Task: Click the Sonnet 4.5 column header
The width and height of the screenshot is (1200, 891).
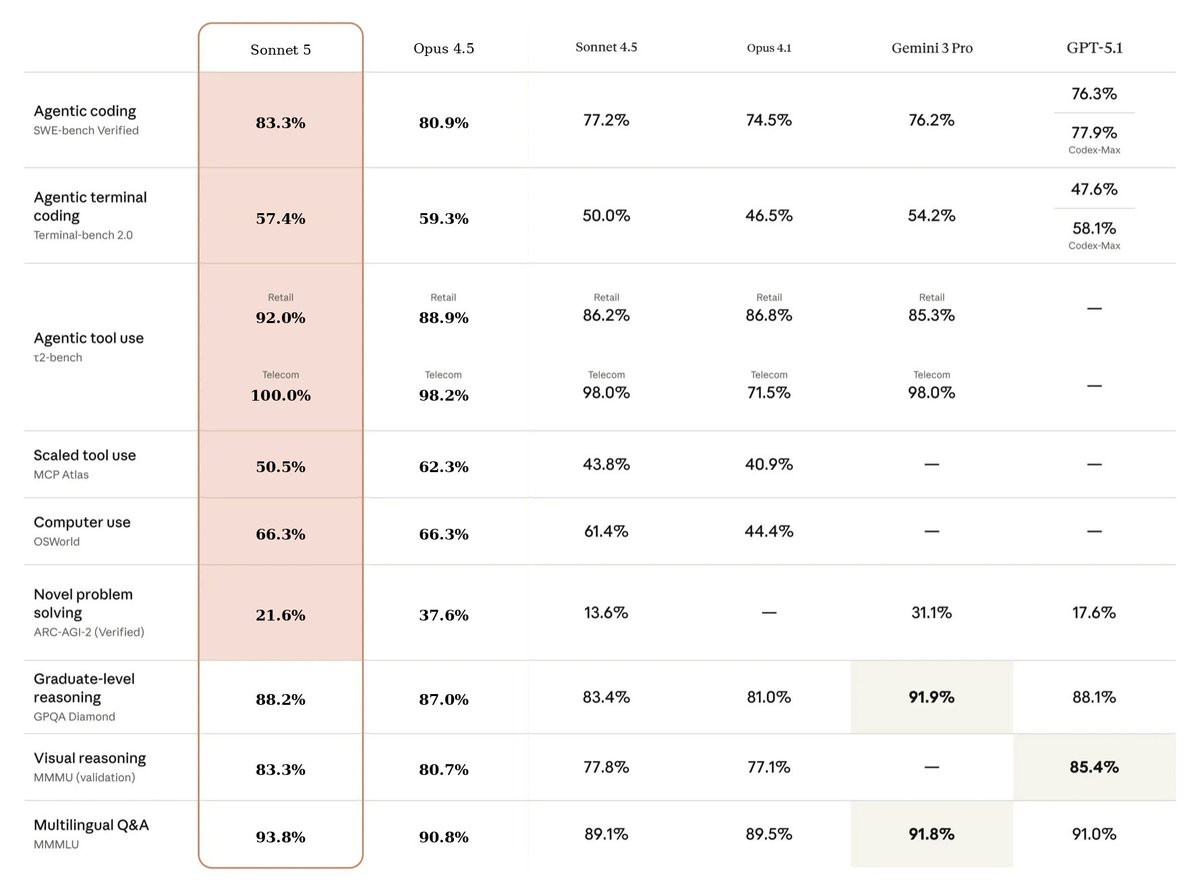Action: coord(606,47)
